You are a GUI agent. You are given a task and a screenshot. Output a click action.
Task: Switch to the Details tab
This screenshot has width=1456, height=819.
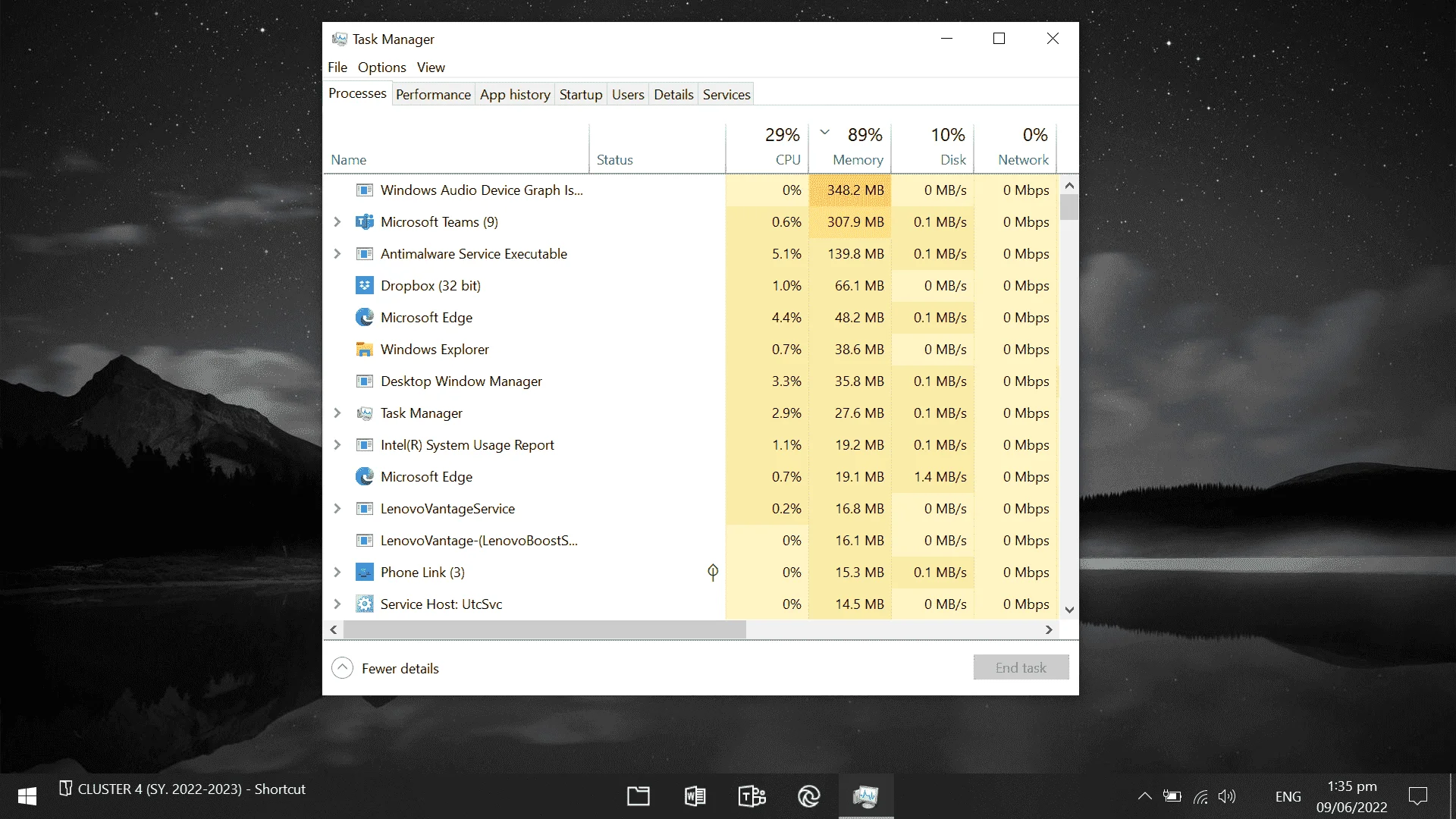click(x=673, y=95)
